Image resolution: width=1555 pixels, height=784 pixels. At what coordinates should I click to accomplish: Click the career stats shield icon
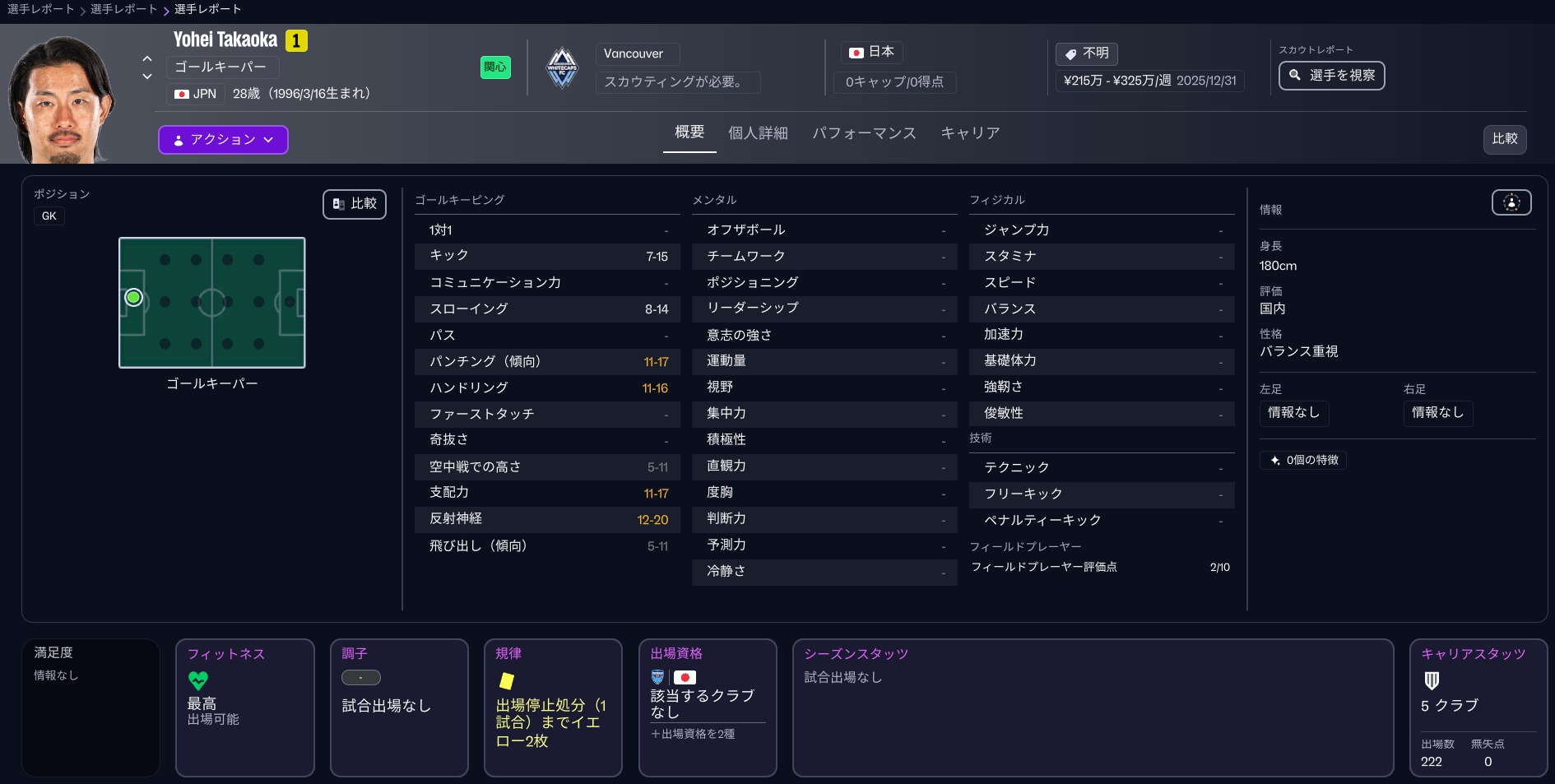tap(1432, 680)
